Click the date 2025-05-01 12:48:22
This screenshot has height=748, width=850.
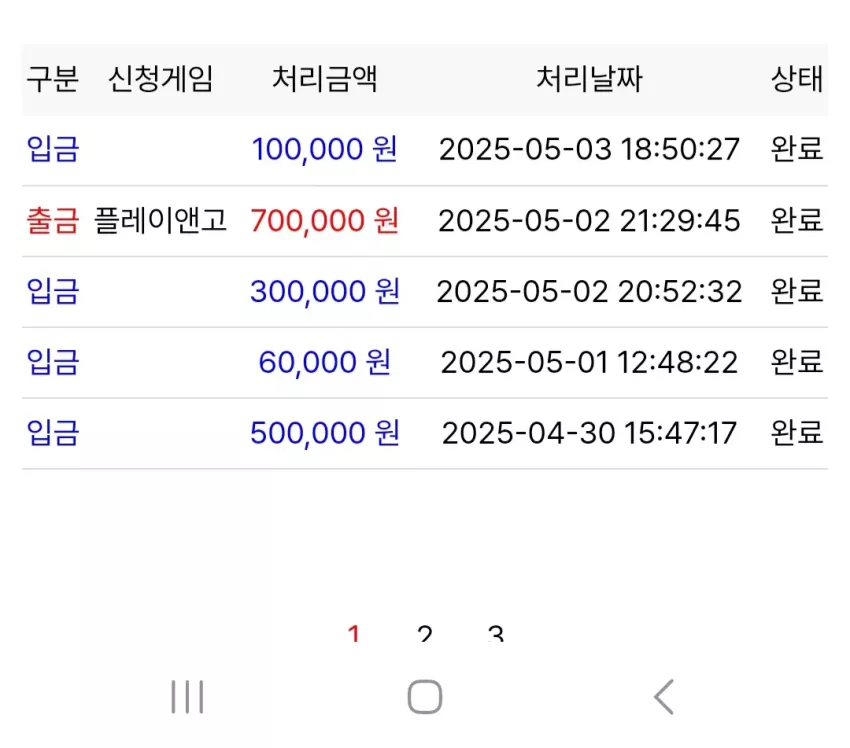coord(589,363)
